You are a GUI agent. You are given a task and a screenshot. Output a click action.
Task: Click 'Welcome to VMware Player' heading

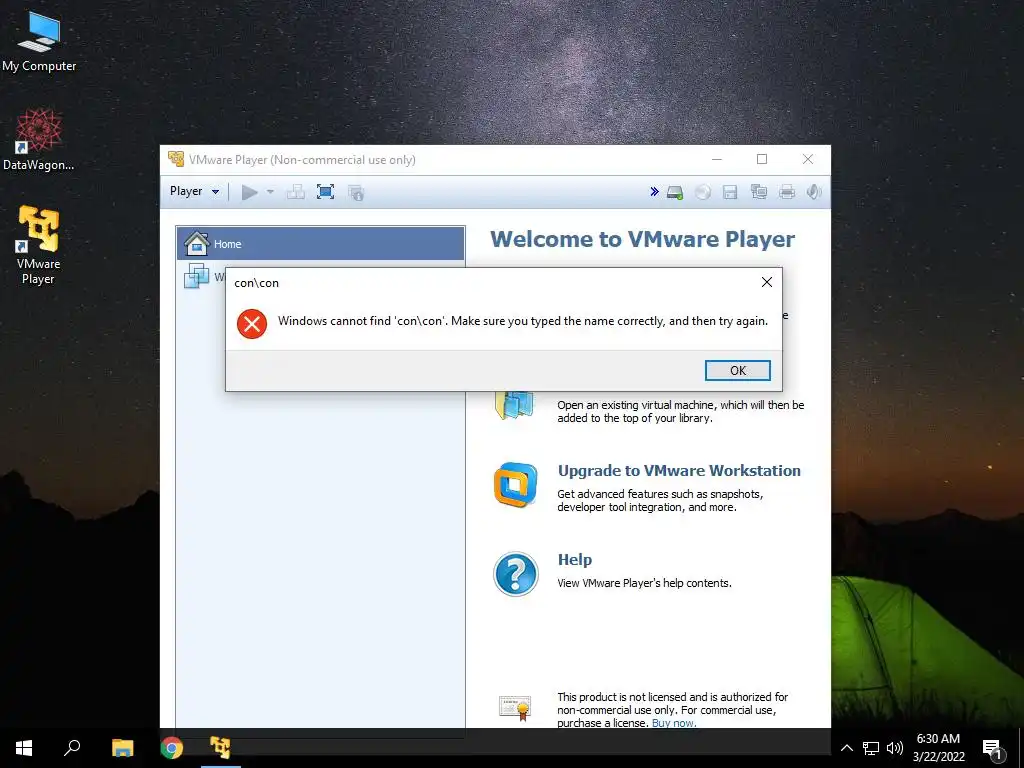[x=643, y=239]
